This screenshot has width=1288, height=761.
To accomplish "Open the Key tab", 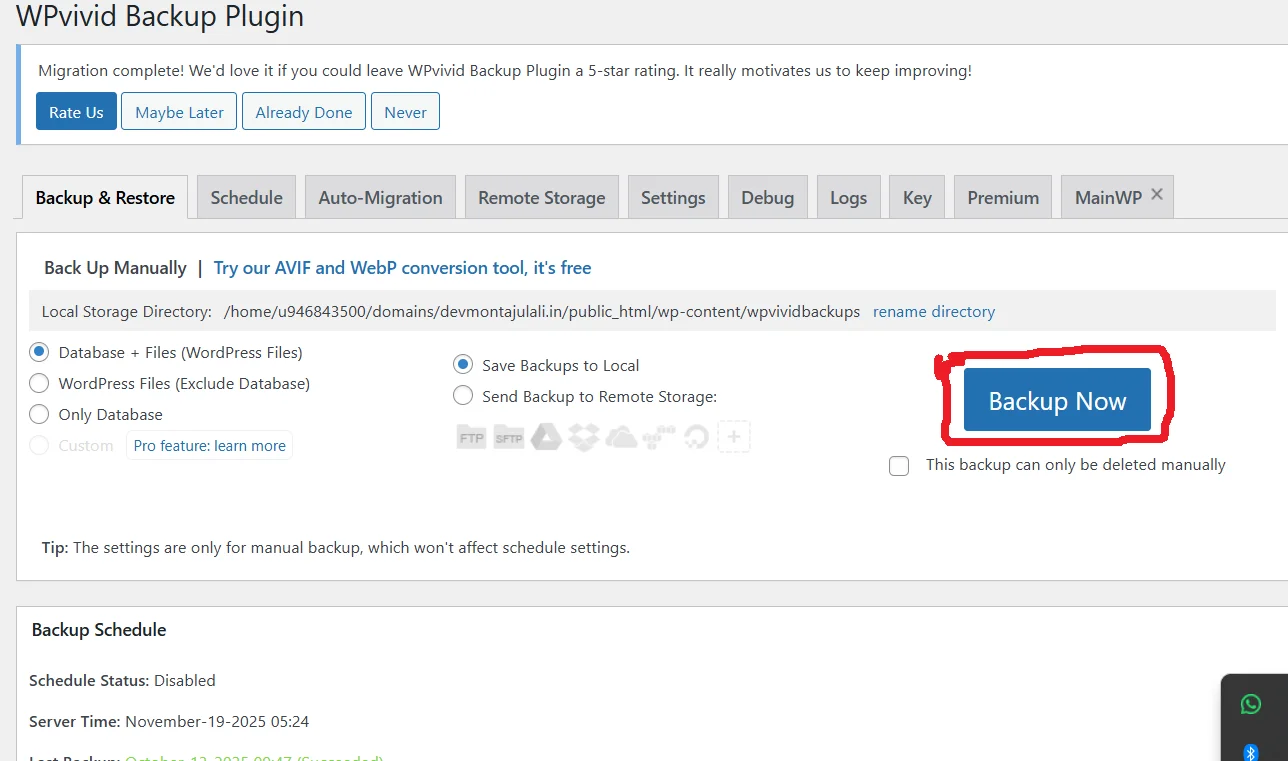I will click(917, 197).
